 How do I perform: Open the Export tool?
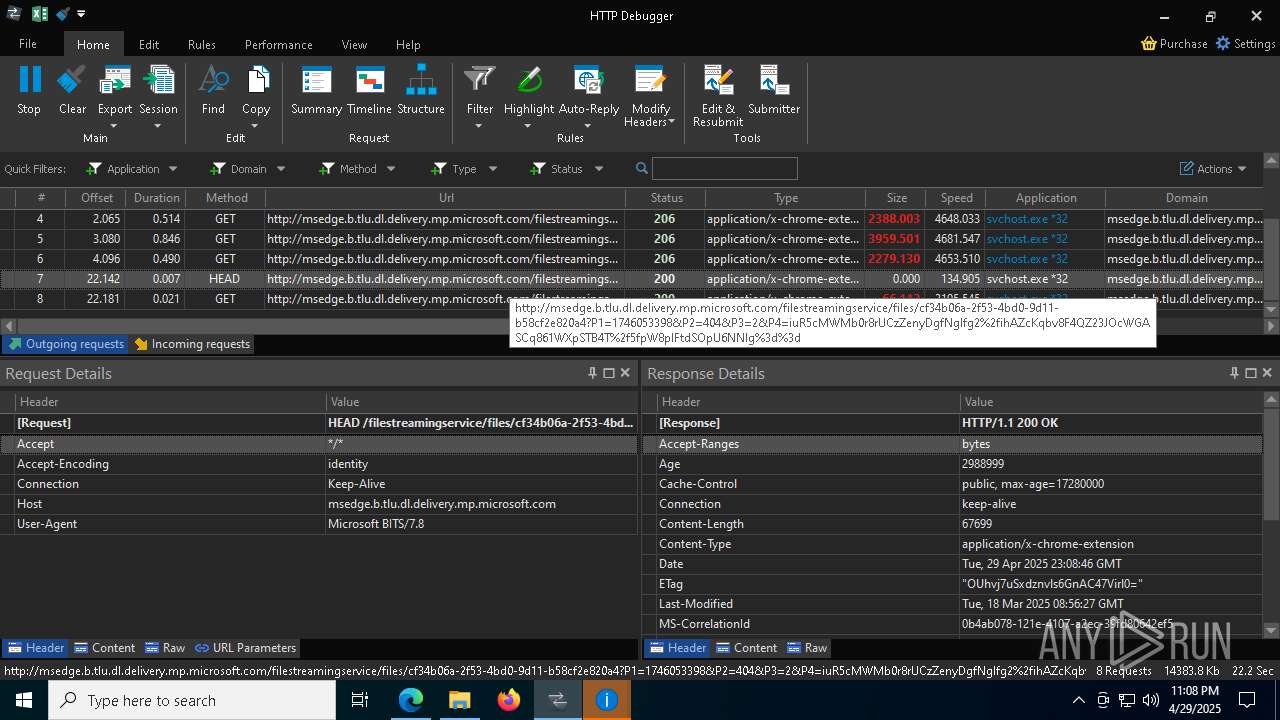115,90
